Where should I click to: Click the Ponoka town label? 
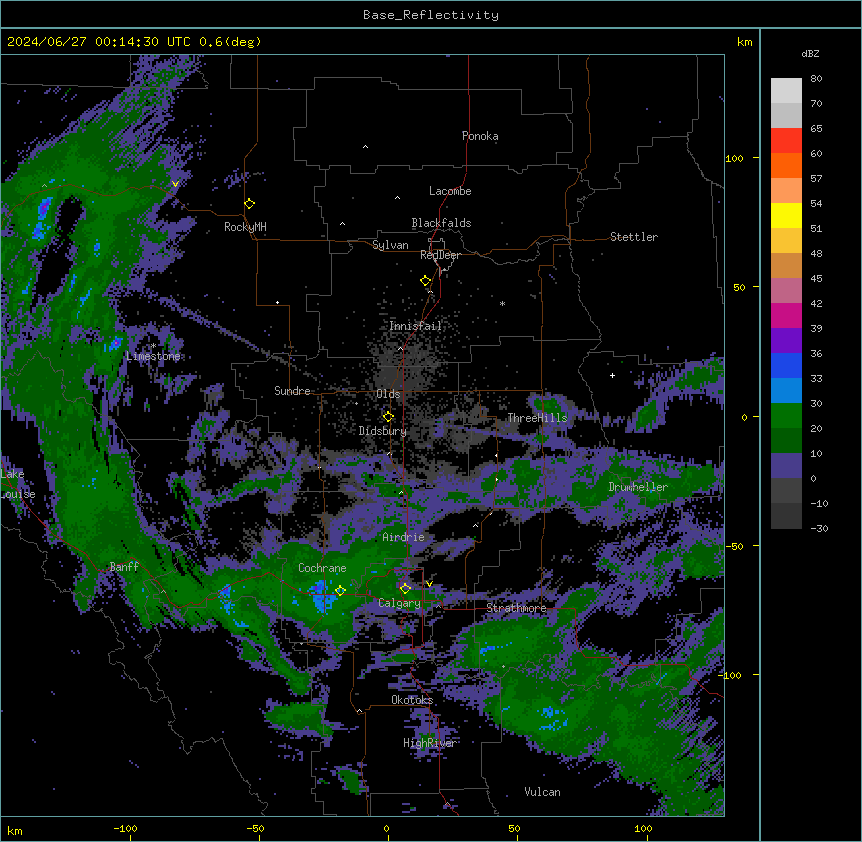pyautogui.click(x=480, y=136)
